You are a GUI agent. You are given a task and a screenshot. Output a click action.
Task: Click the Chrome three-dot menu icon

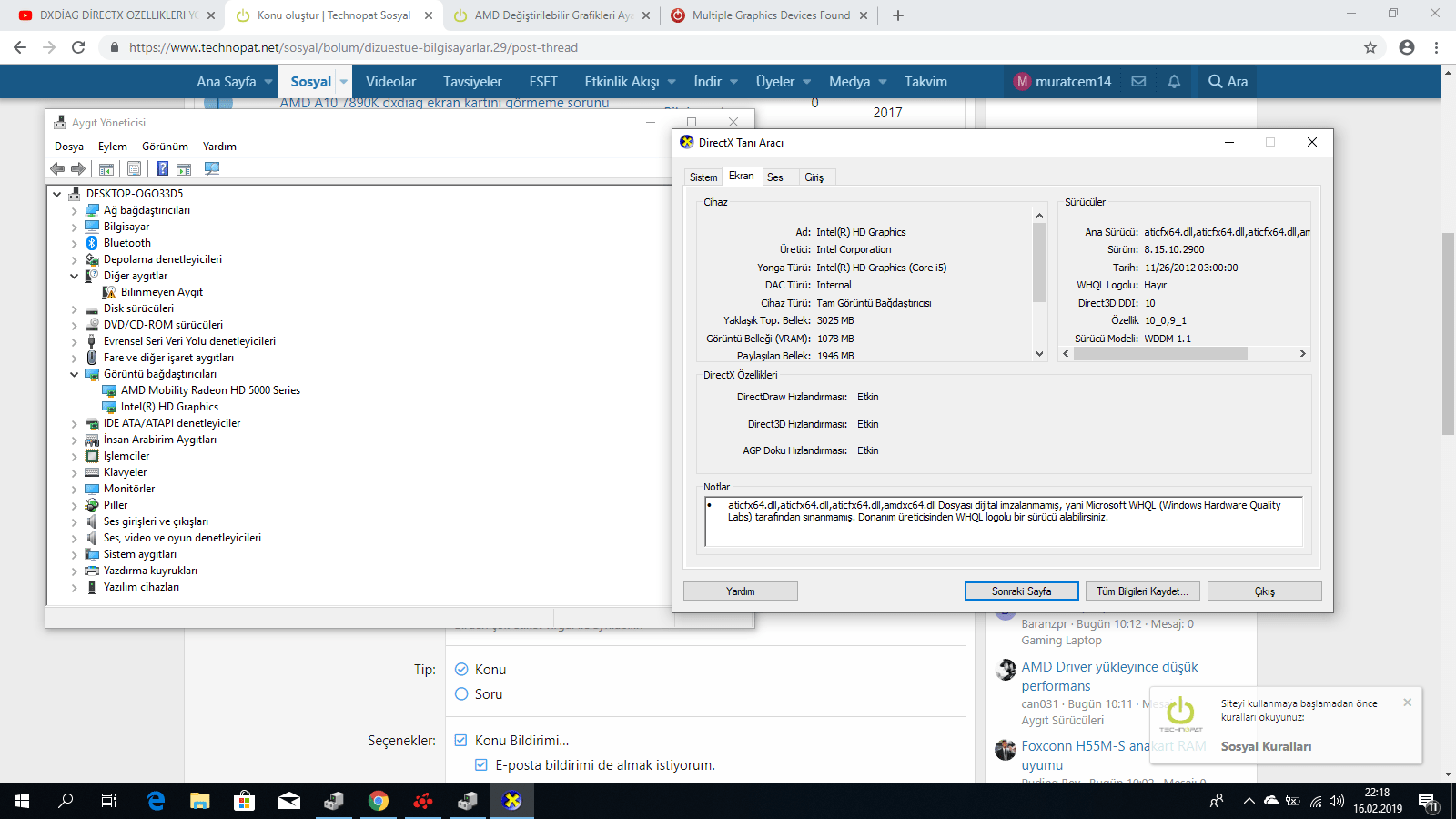(x=1437, y=47)
